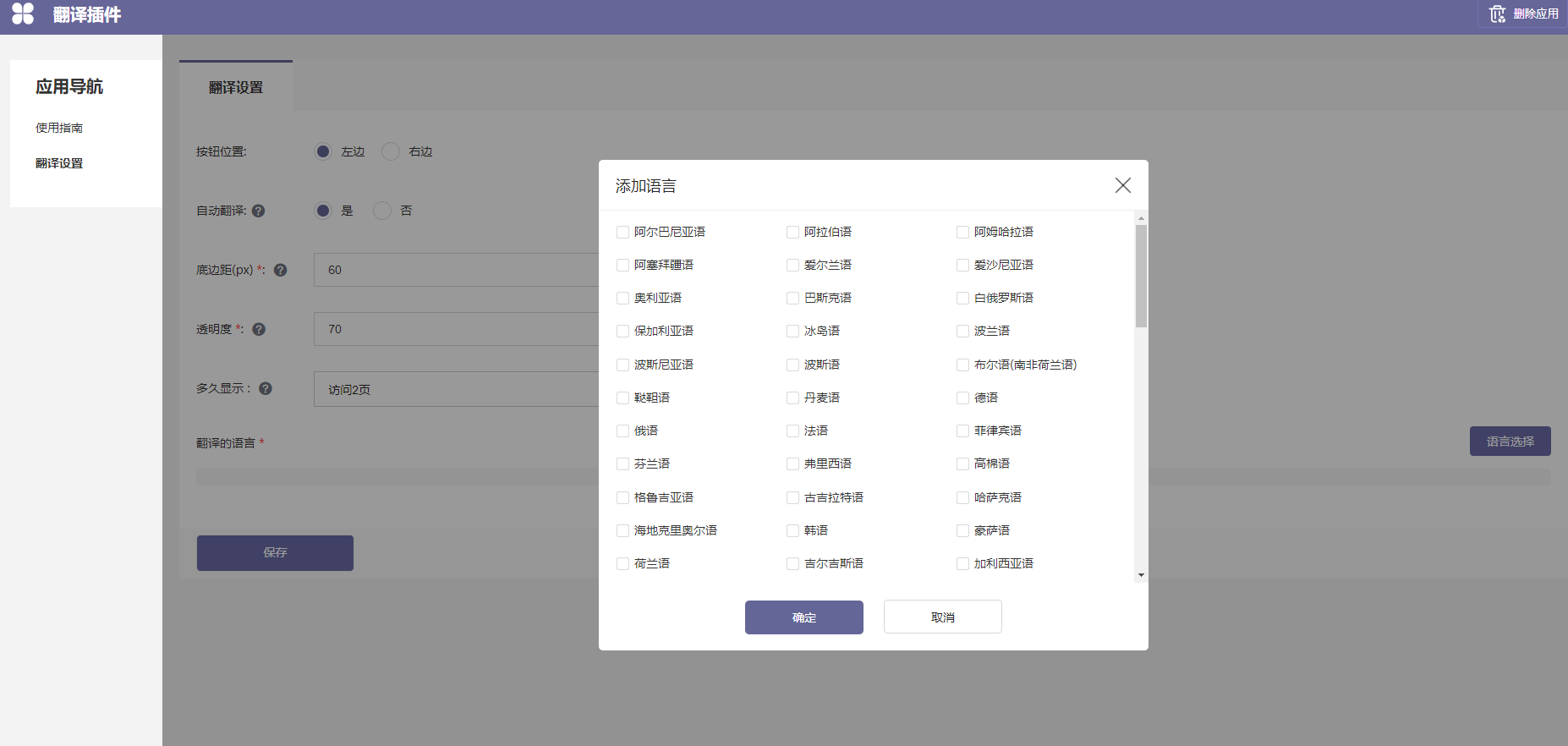1568x746 pixels.
Task: Check the 巴斯克语 checkbox
Action: point(792,298)
